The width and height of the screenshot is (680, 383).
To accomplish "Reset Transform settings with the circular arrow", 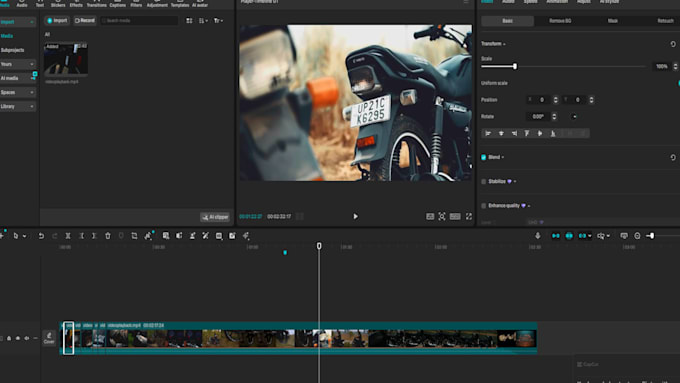I will click(x=673, y=44).
